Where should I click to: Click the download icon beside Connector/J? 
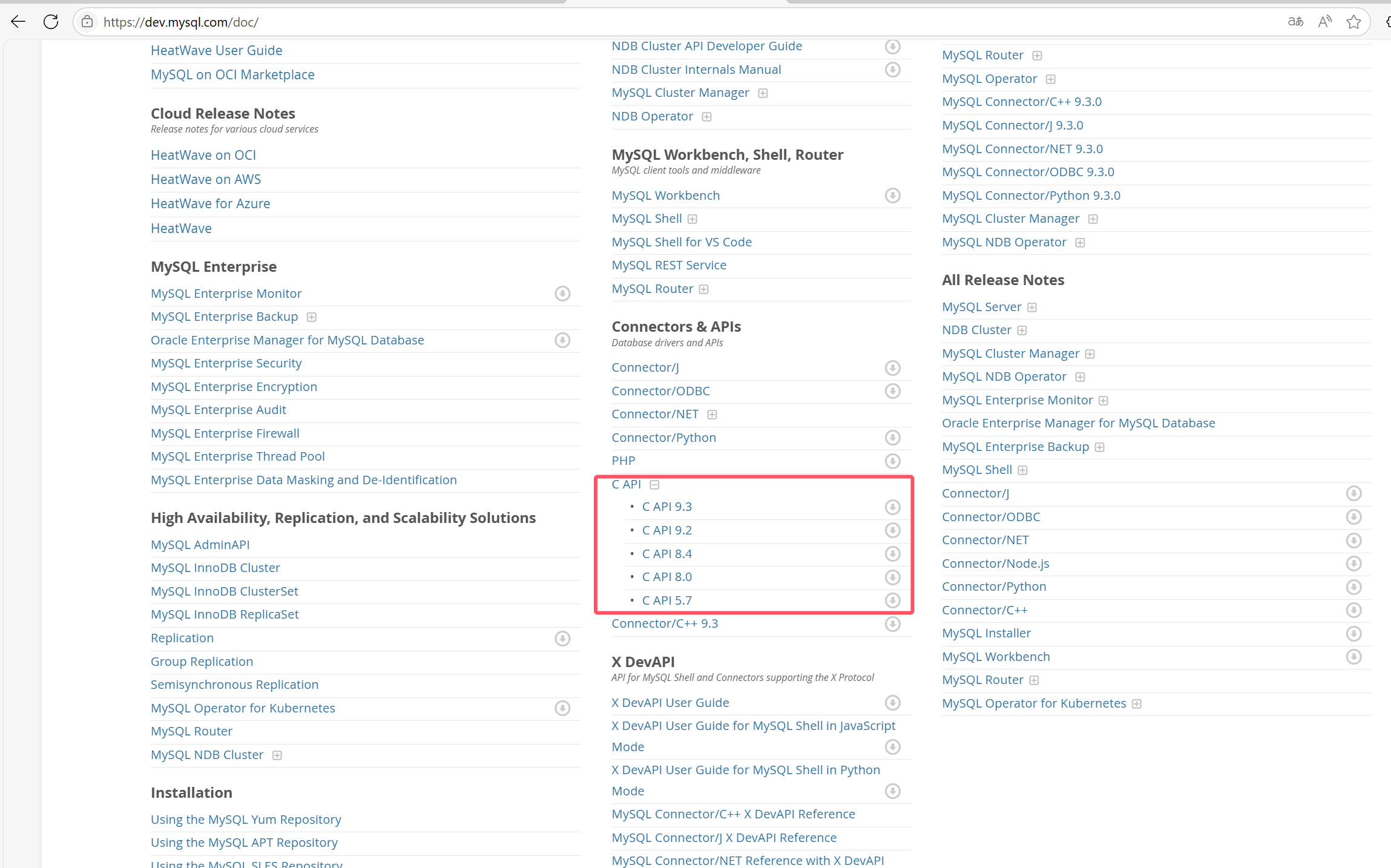[x=892, y=367]
